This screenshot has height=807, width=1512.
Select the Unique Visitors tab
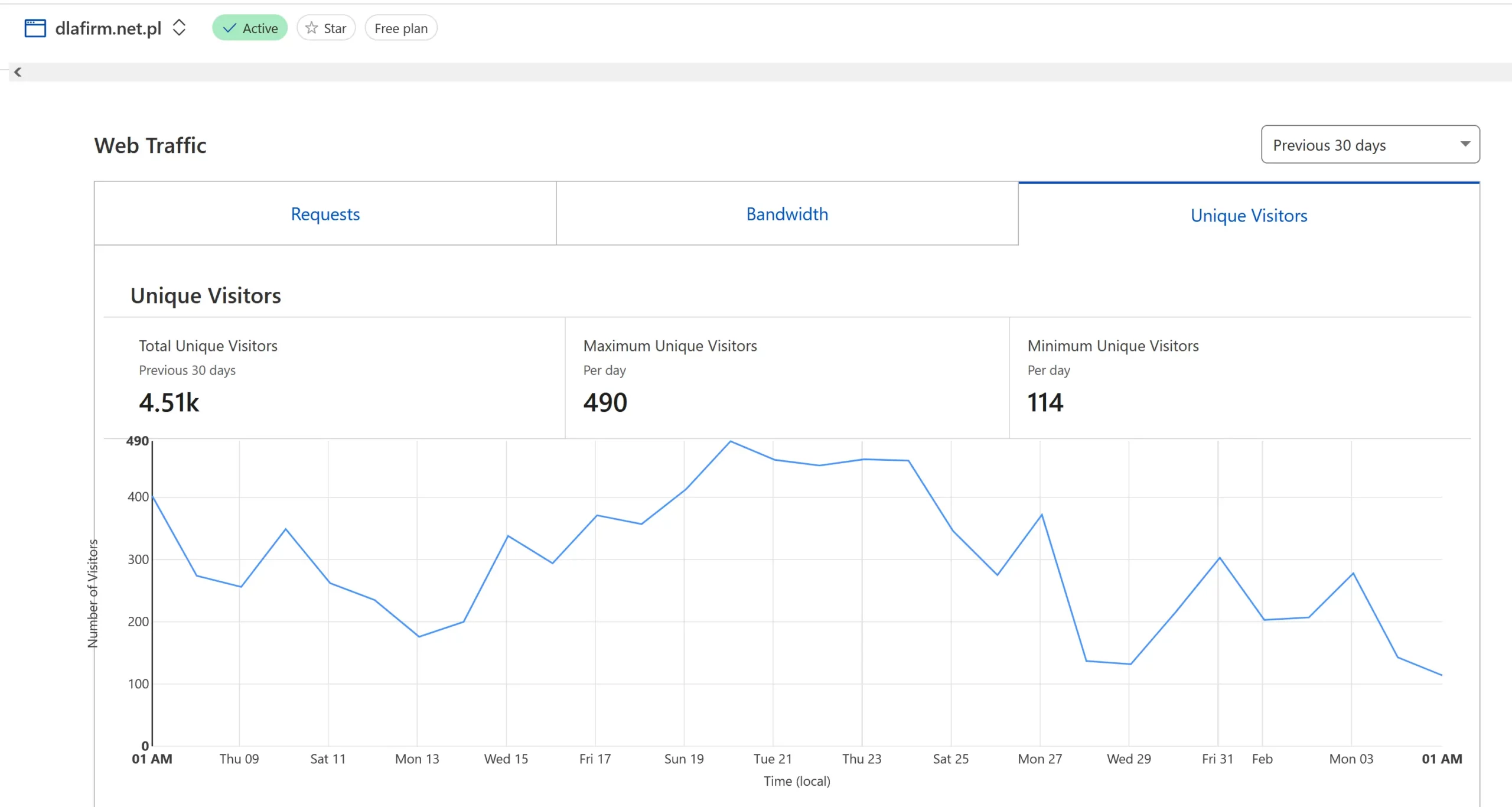coord(1248,216)
